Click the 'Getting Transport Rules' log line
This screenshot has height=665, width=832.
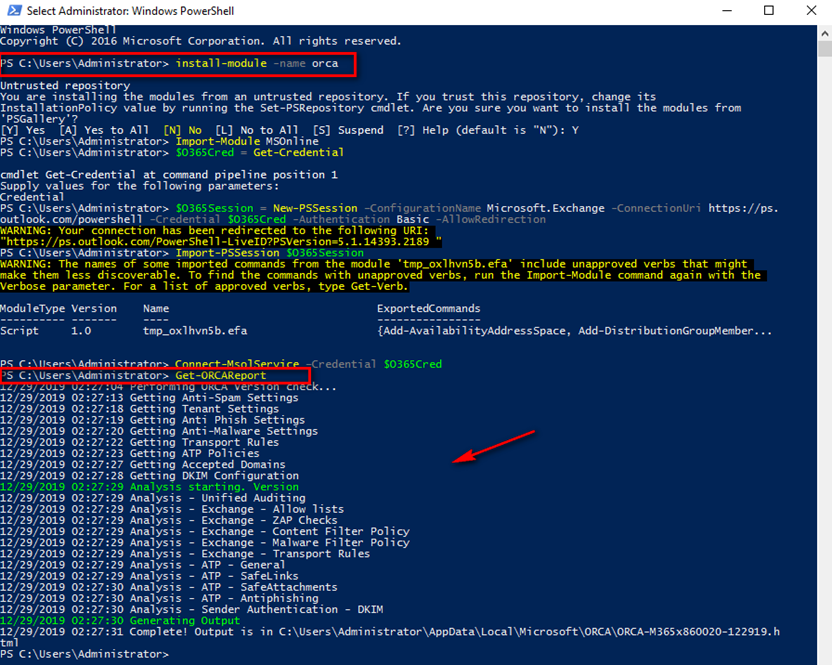(140, 442)
